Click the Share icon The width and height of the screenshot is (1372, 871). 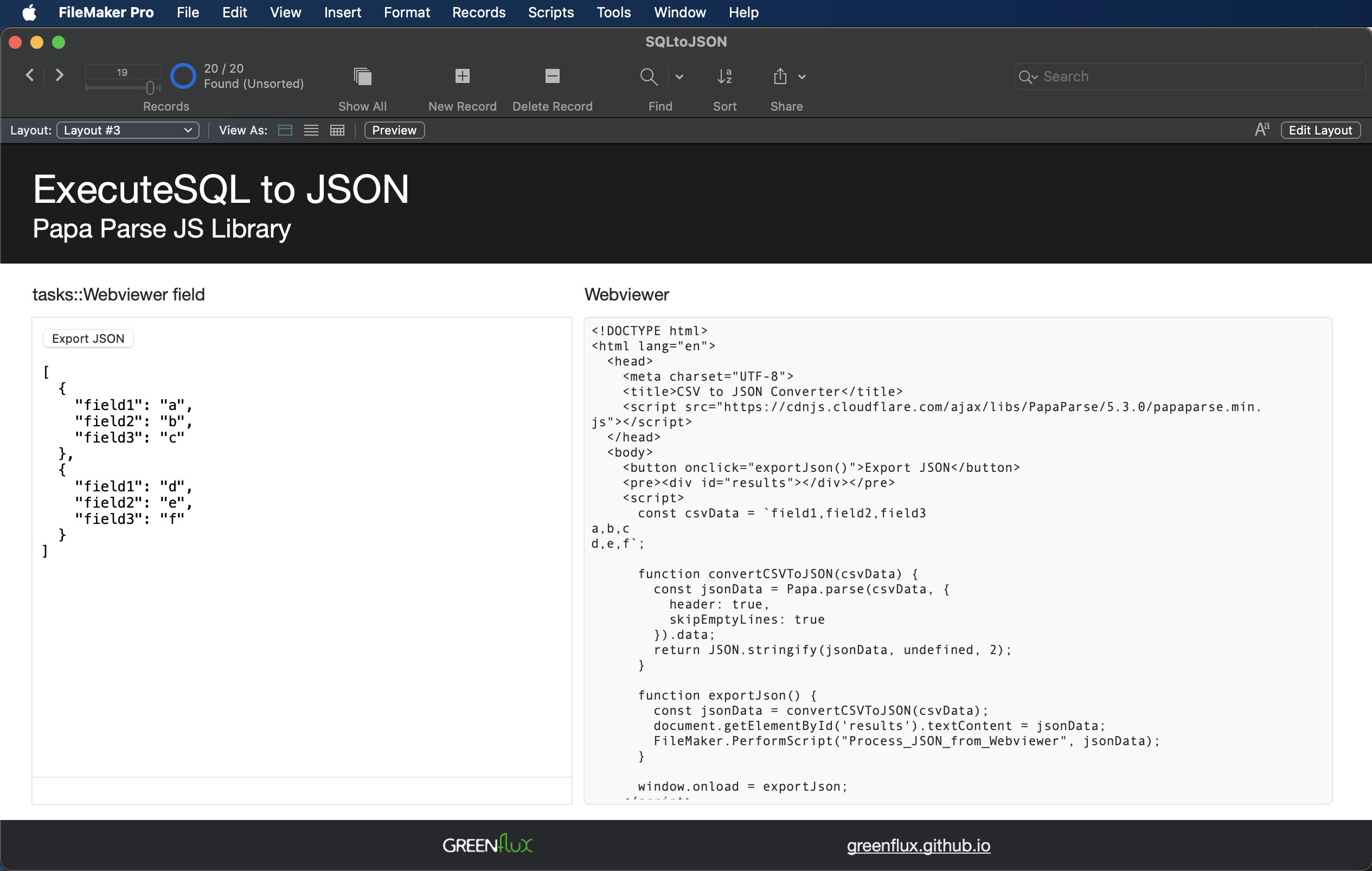(780, 76)
